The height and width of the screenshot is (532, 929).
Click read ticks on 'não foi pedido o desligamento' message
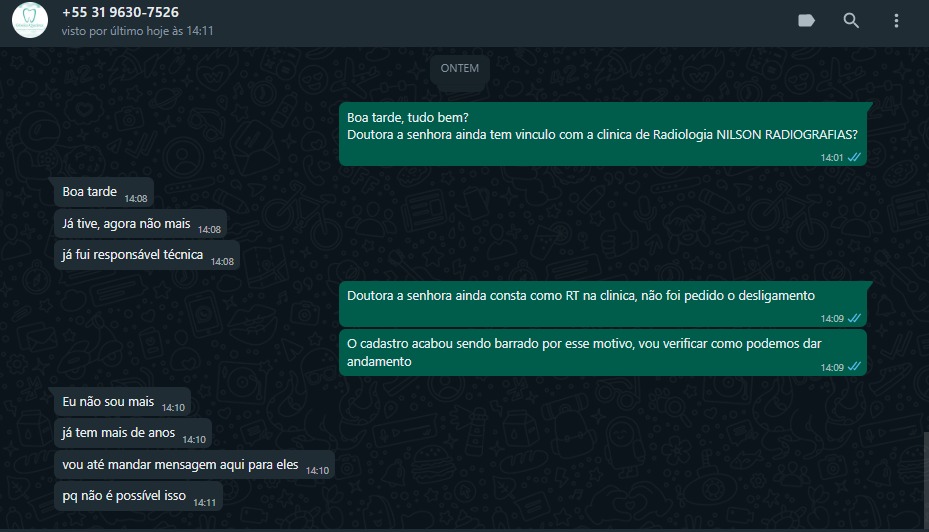pos(854,318)
